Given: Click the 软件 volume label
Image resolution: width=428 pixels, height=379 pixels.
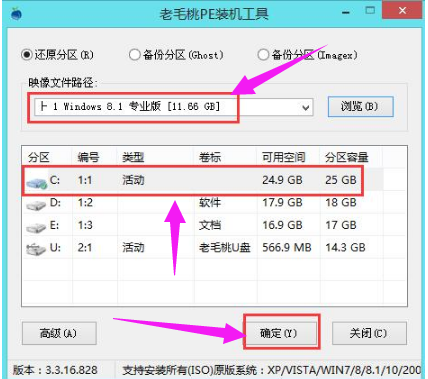Looking at the screenshot, I should 210,202.
